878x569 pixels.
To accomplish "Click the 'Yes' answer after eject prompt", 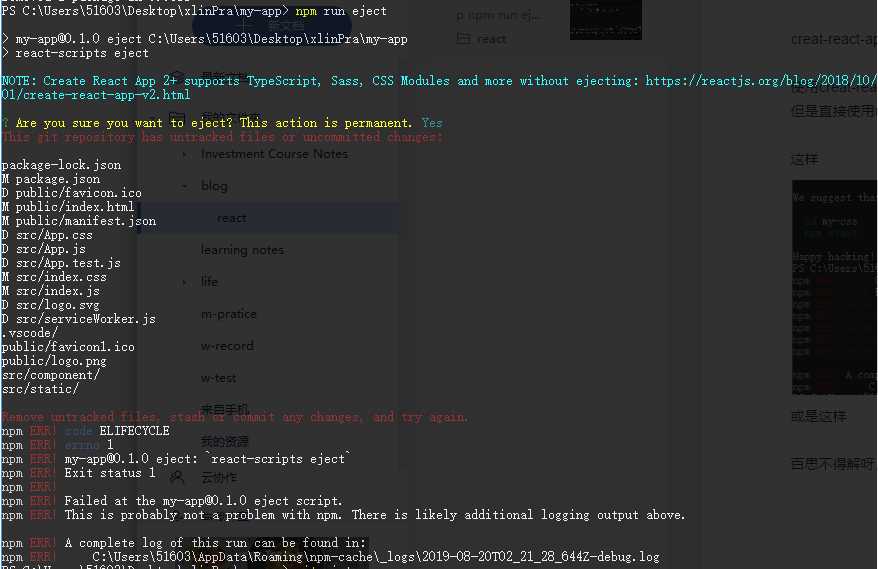I will pos(432,123).
